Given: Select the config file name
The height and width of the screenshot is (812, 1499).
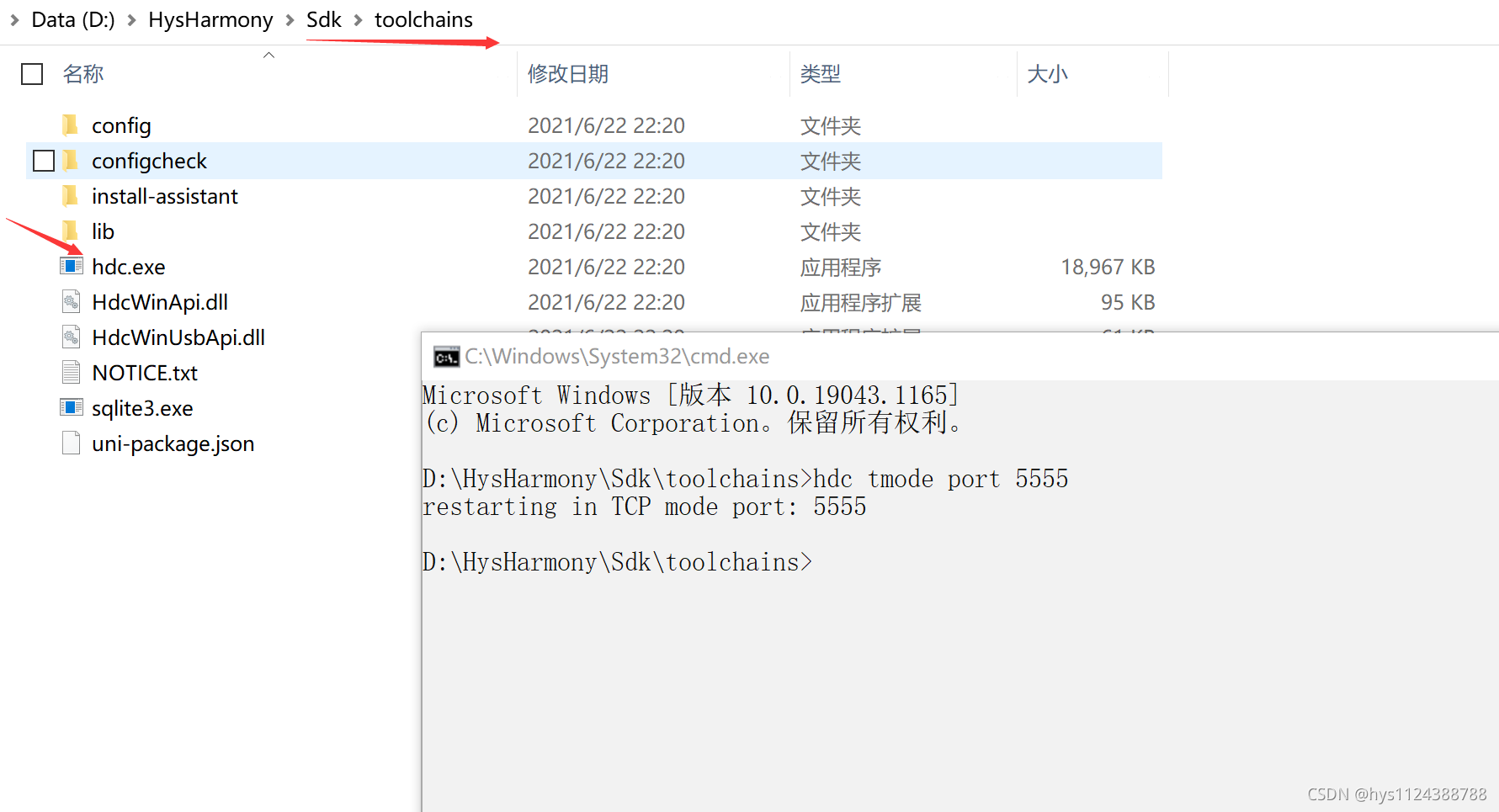Looking at the screenshot, I should pyautogui.click(x=121, y=125).
